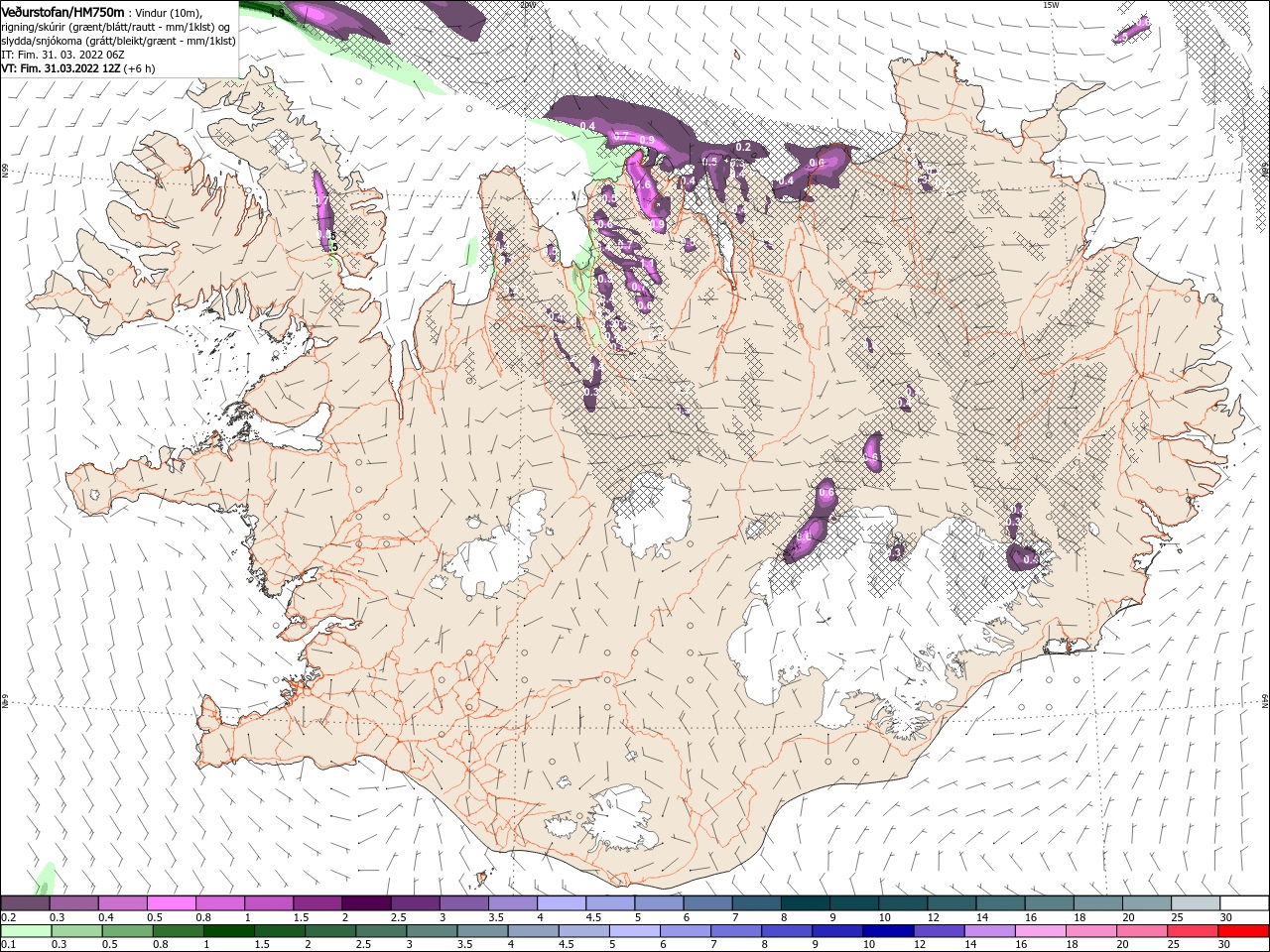The image size is (1270, 952).
Task: Click the 0.2–0.3 dusky purple swatch, upper legend row
Action: click(x=26, y=902)
